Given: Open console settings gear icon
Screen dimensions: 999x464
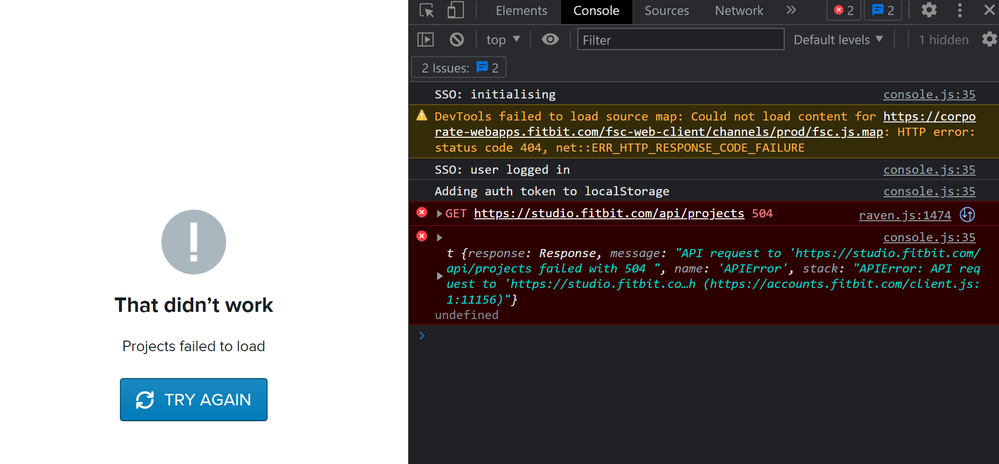Looking at the screenshot, I should pyautogui.click(x=989, y=40).
